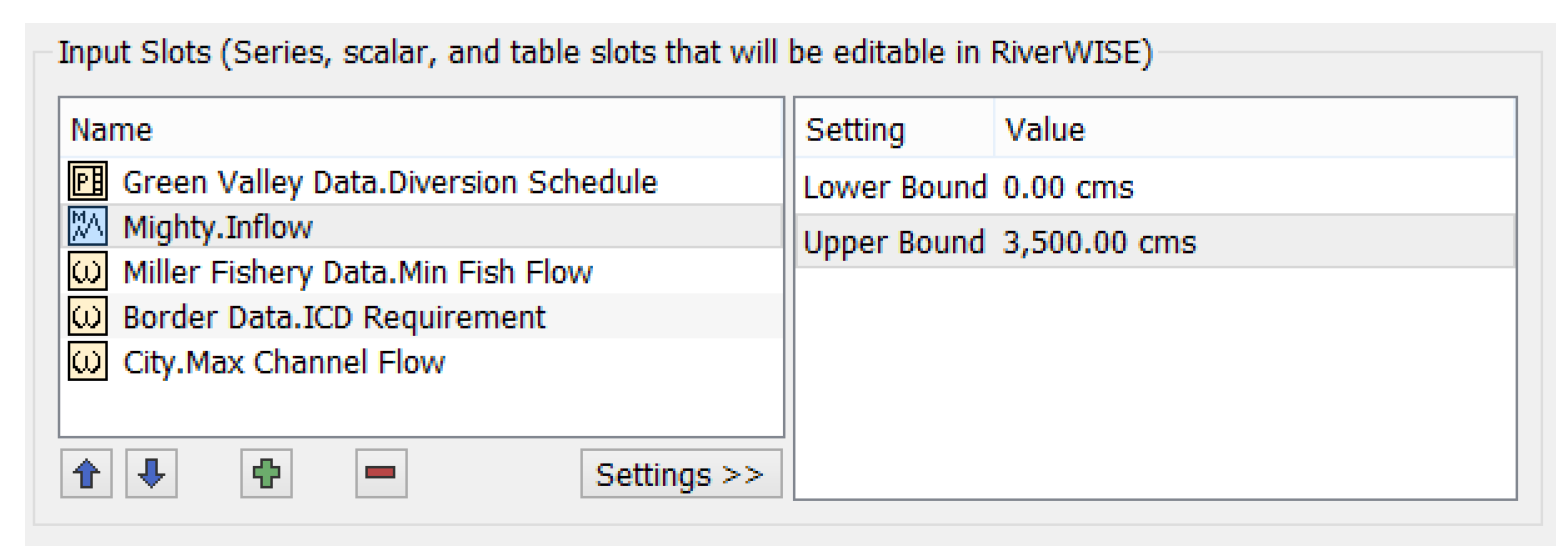Collapse settings using the Settings >> button

click(680, 474)
